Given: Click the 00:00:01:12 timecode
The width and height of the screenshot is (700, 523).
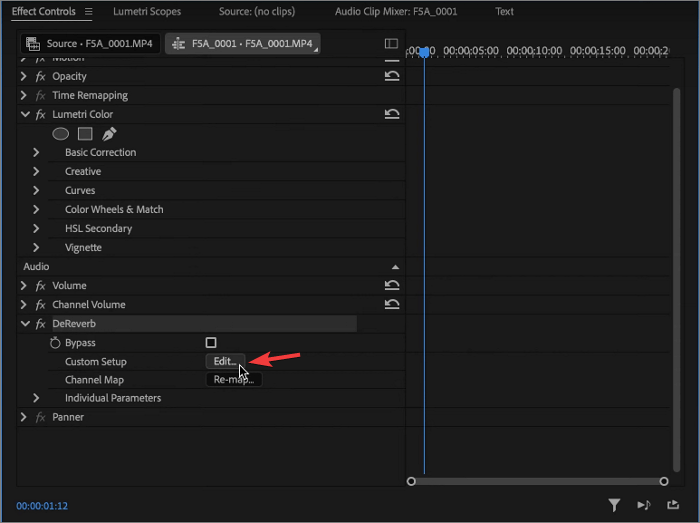Looking at the screenshot, I should 42,506.
